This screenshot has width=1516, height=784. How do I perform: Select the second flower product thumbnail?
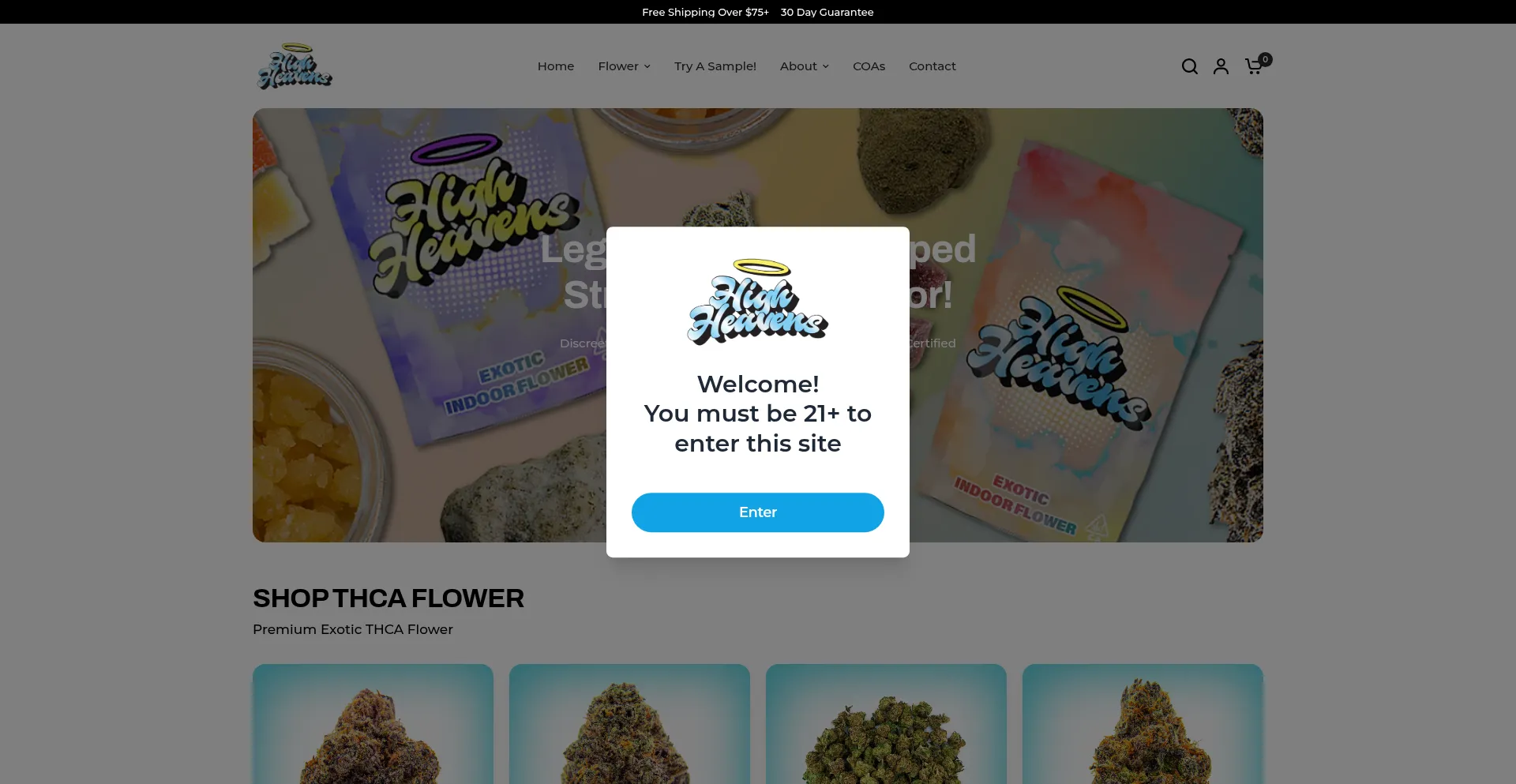click(x=629, y=724)
